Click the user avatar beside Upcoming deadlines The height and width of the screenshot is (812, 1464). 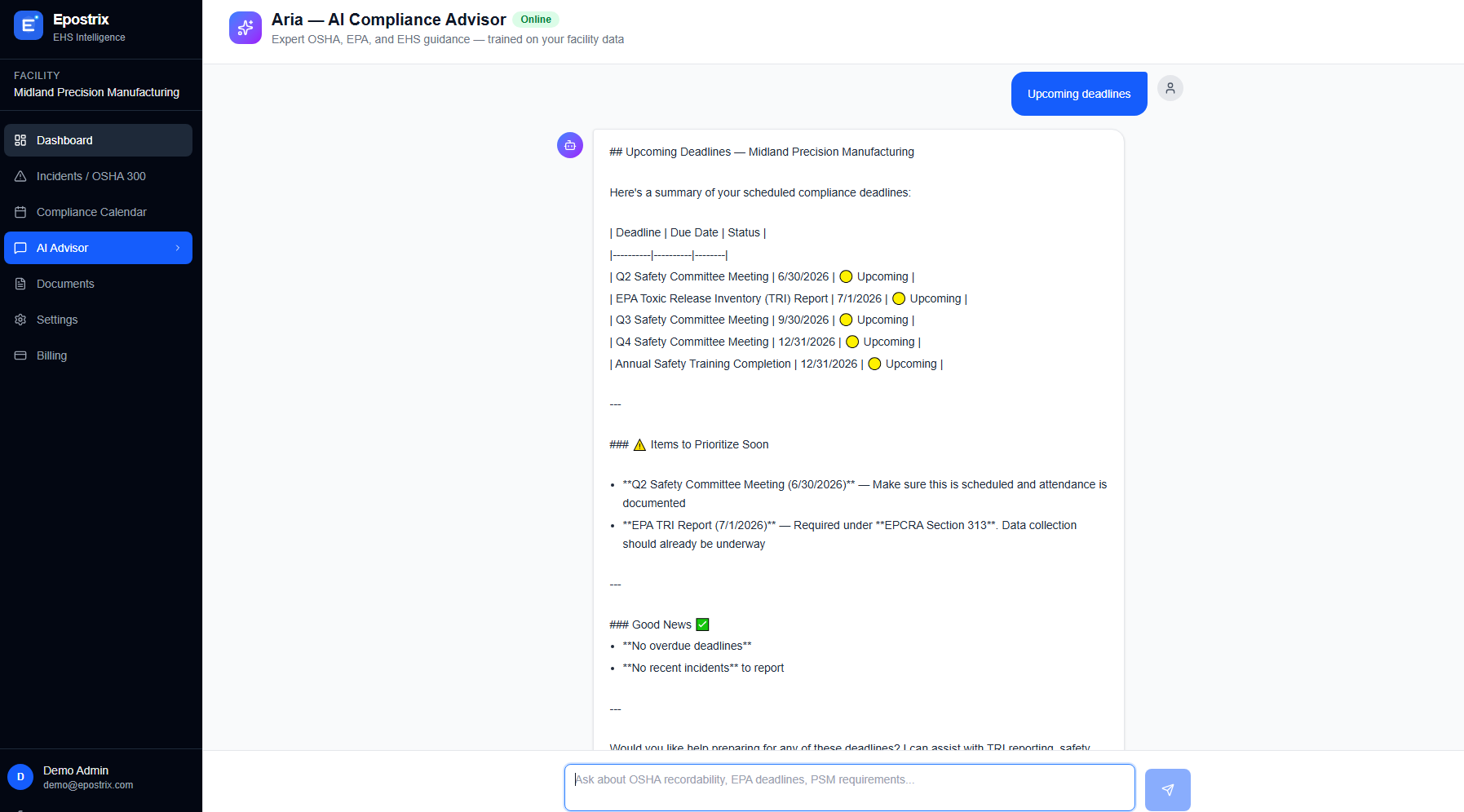pyautogui.click(x=1170, y=88)
